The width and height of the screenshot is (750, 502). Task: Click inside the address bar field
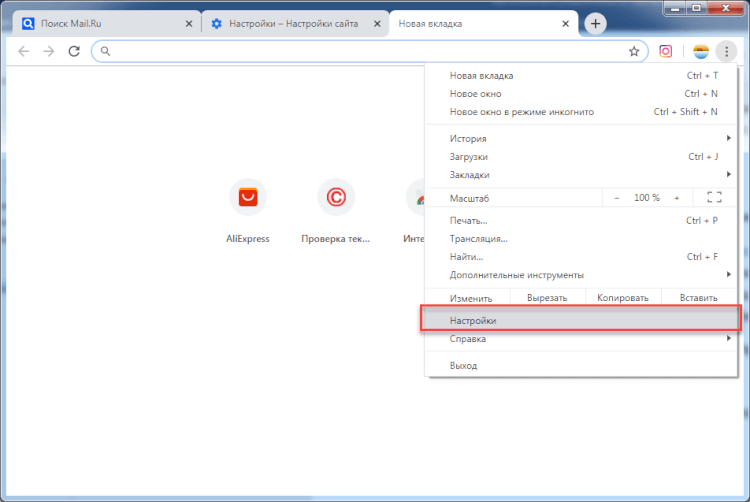[x=368, y=51]
